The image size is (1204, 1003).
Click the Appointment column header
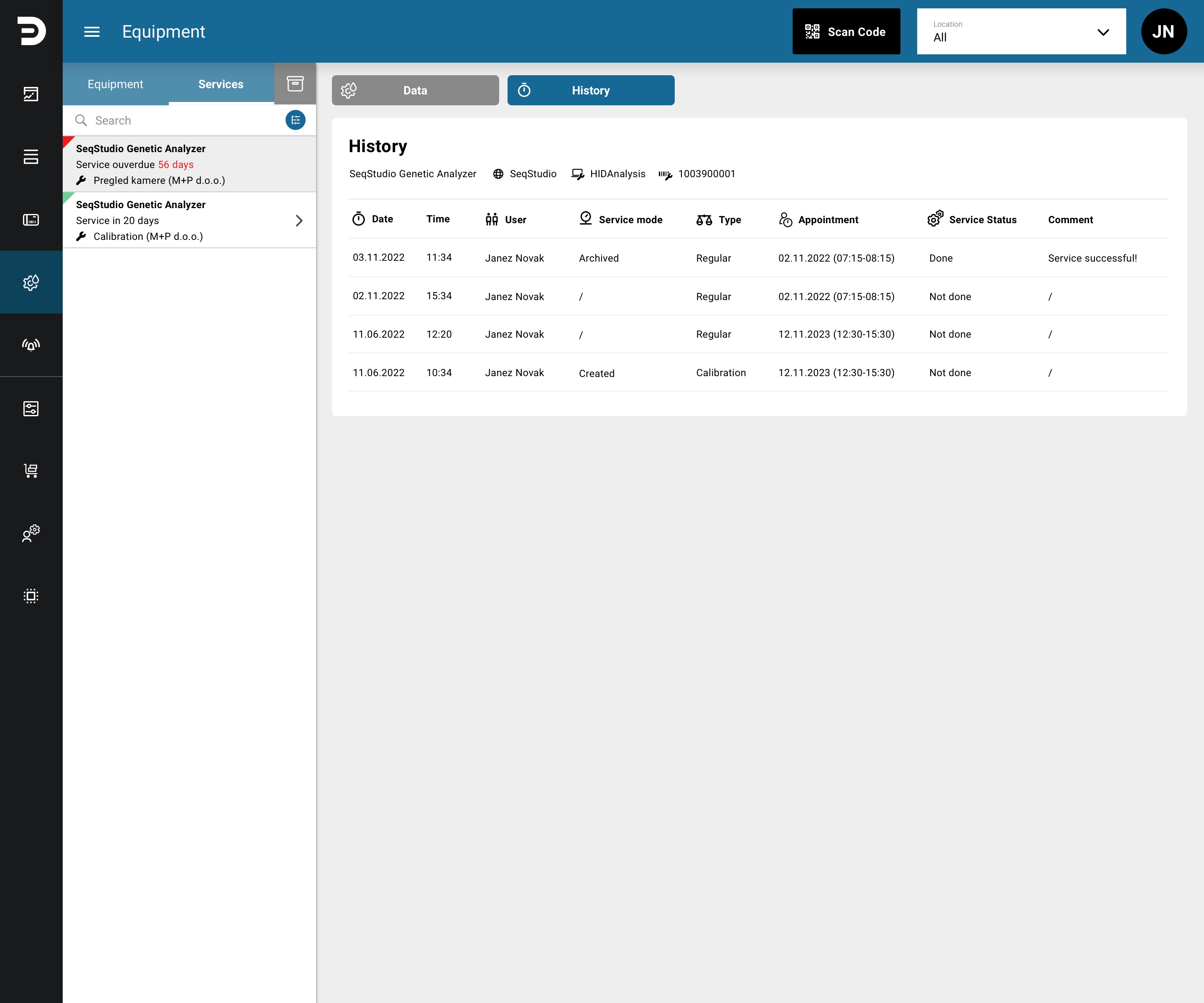tap(819, 219)
